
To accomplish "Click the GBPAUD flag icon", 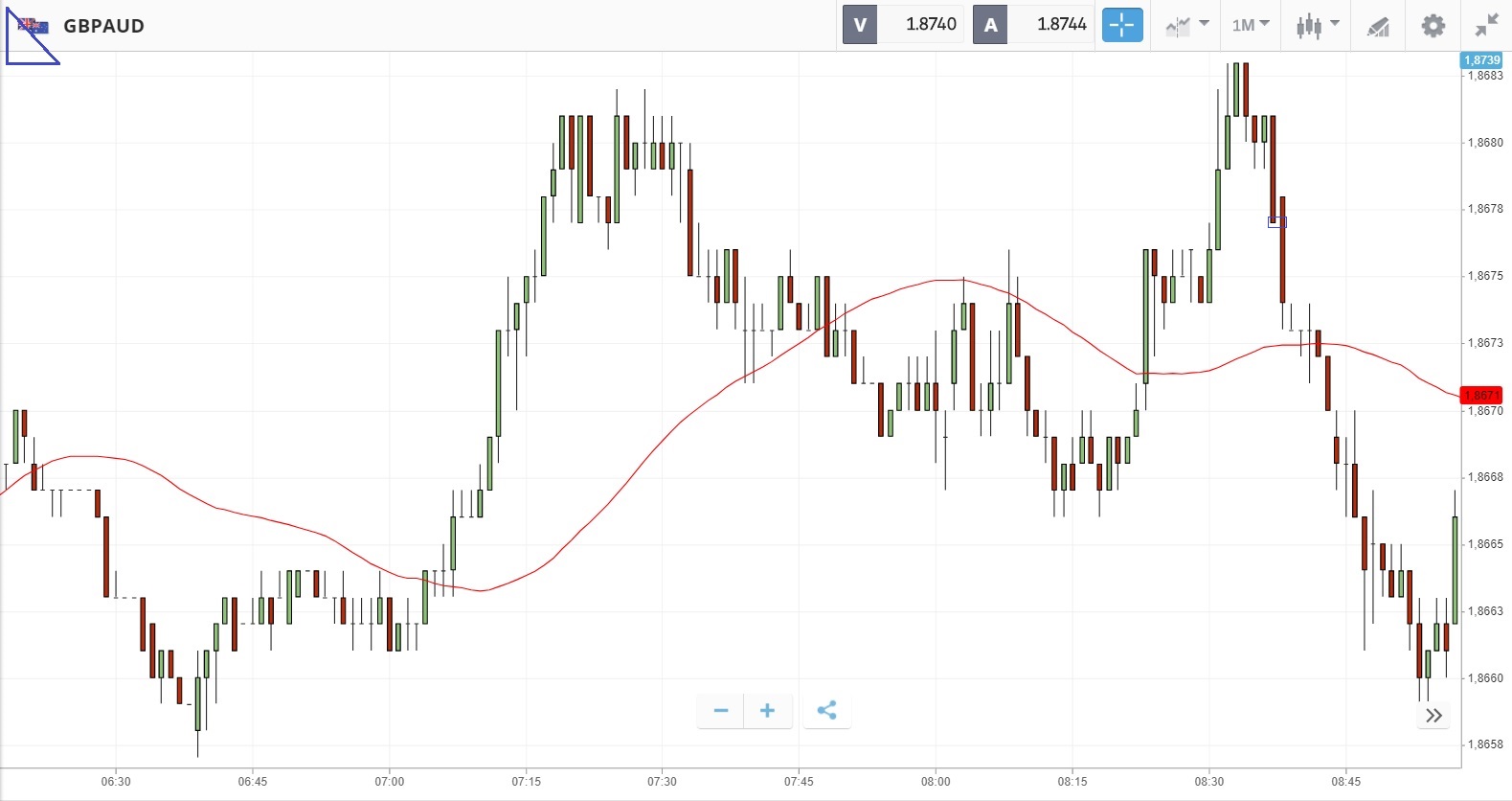I will 33,26.
